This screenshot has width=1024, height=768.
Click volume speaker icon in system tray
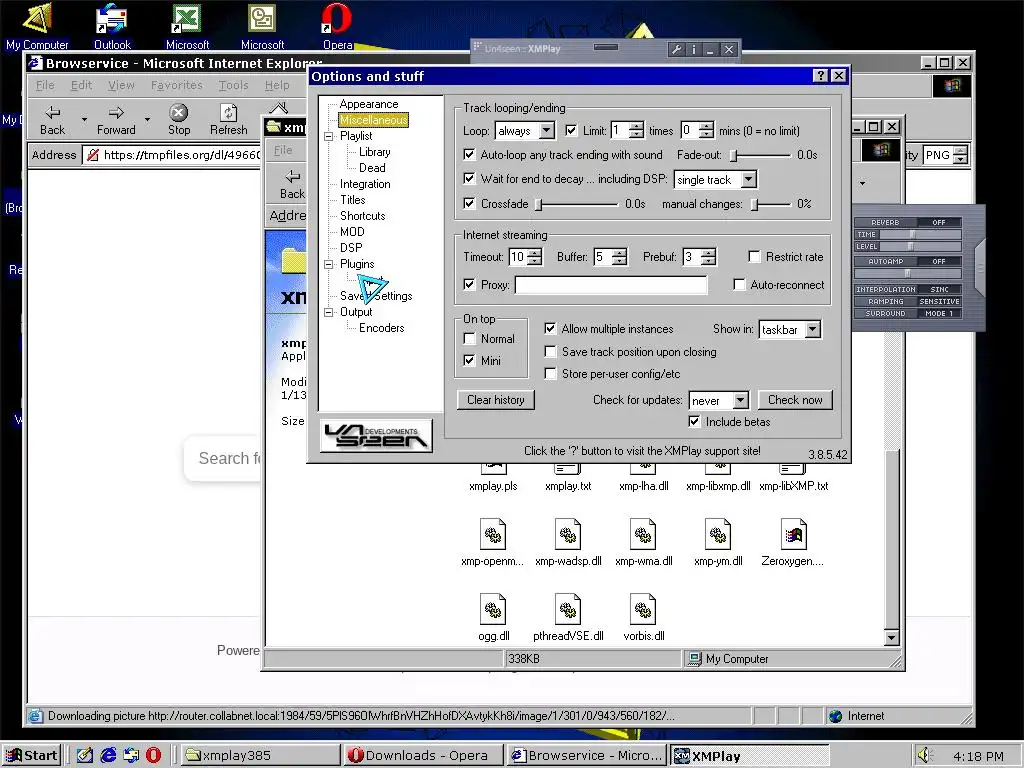(x=923, y=756)
